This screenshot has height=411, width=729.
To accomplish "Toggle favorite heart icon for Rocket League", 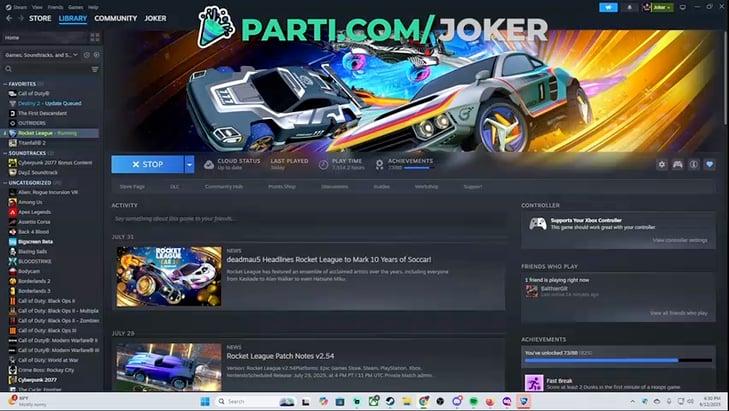I will pyautogui.click(x=709, y=165).
